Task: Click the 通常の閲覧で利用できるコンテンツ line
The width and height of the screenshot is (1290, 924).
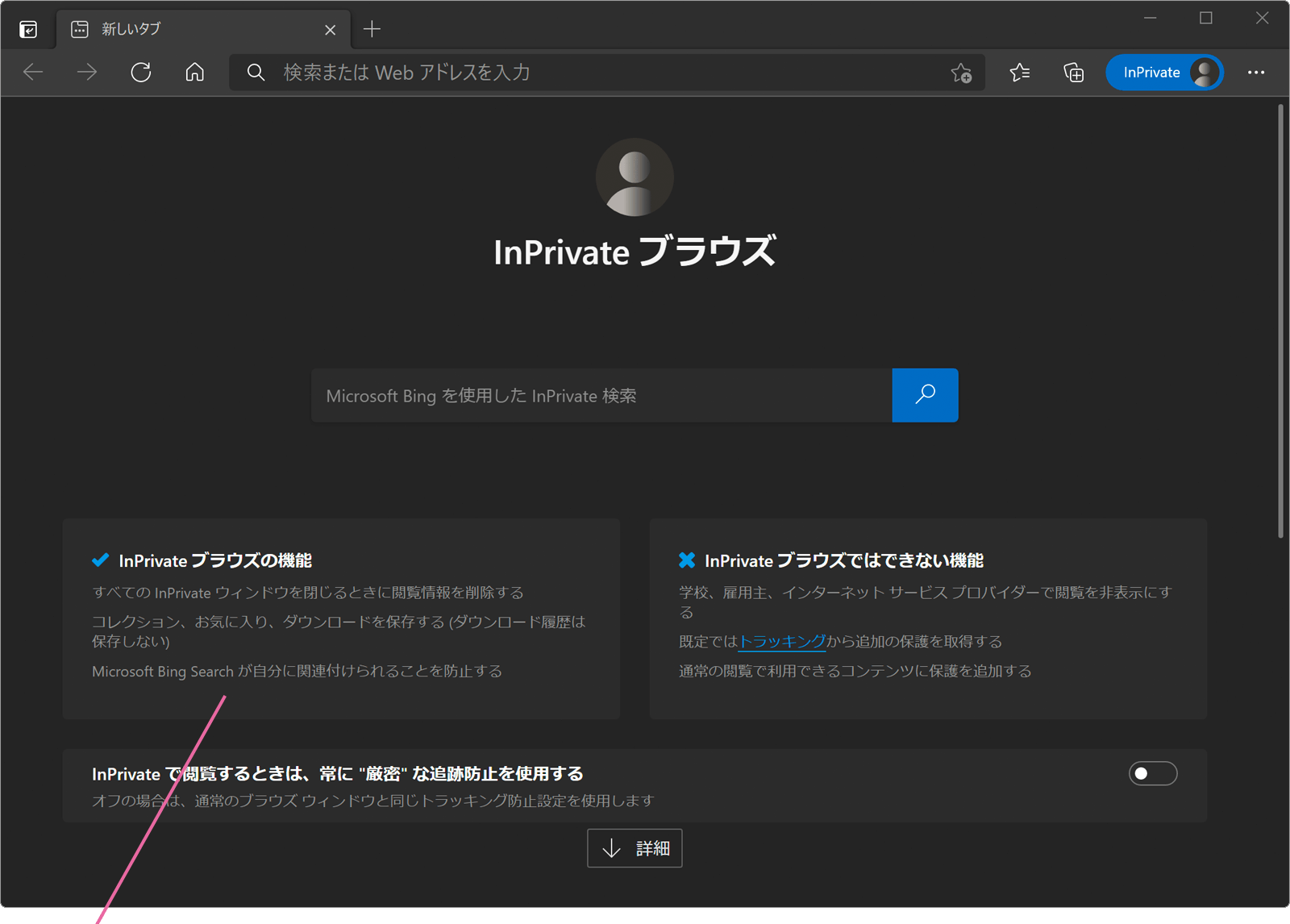Action: [855, 671]
